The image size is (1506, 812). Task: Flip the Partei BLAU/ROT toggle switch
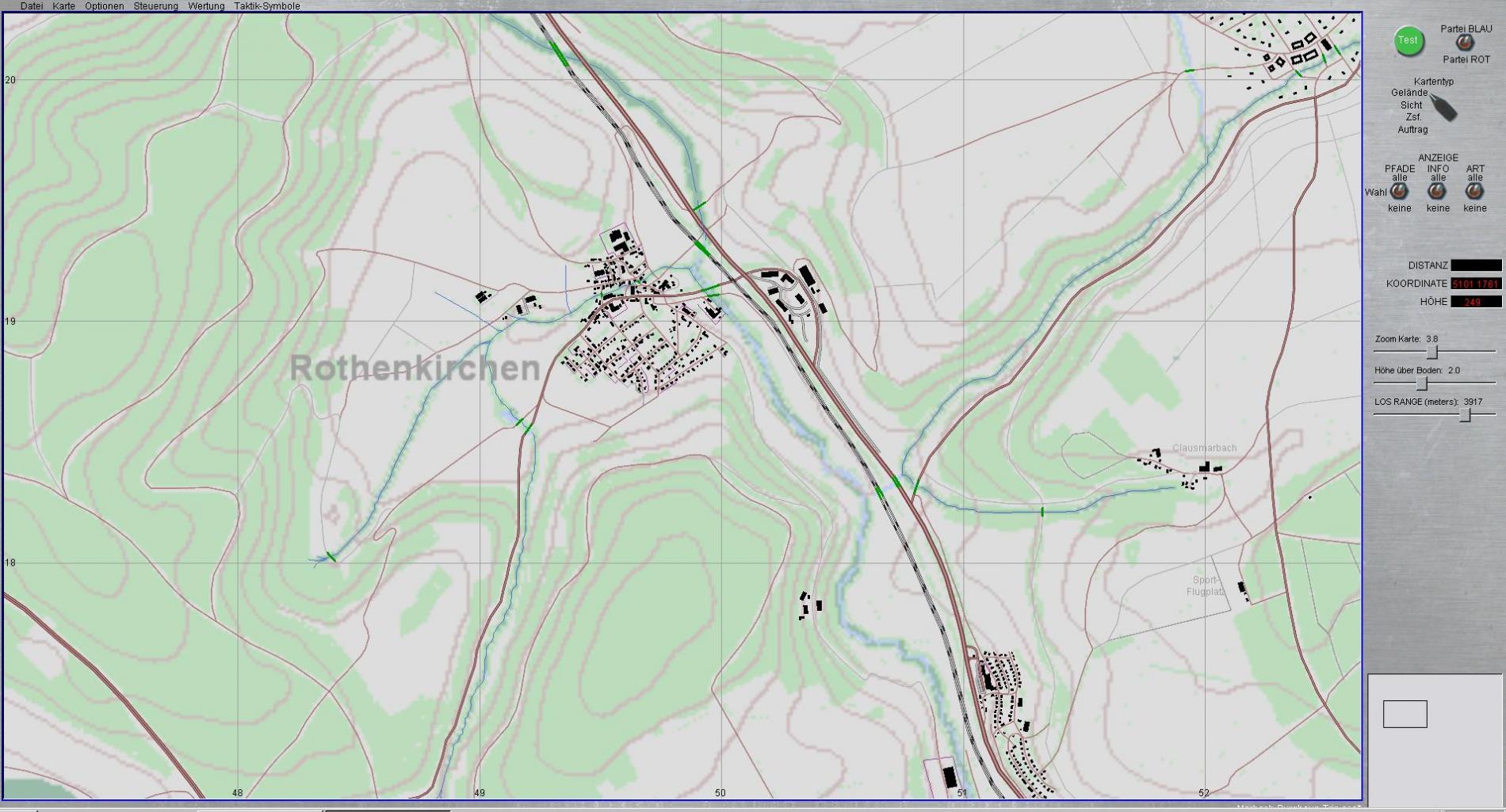pyautogui.click(x=1465, y=44)
